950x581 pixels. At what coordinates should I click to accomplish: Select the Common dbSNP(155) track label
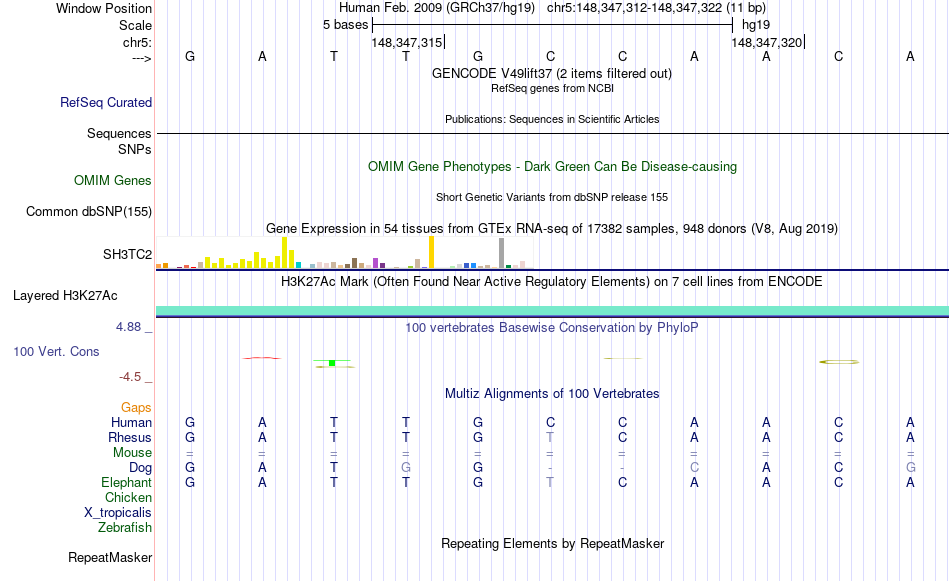88,211
